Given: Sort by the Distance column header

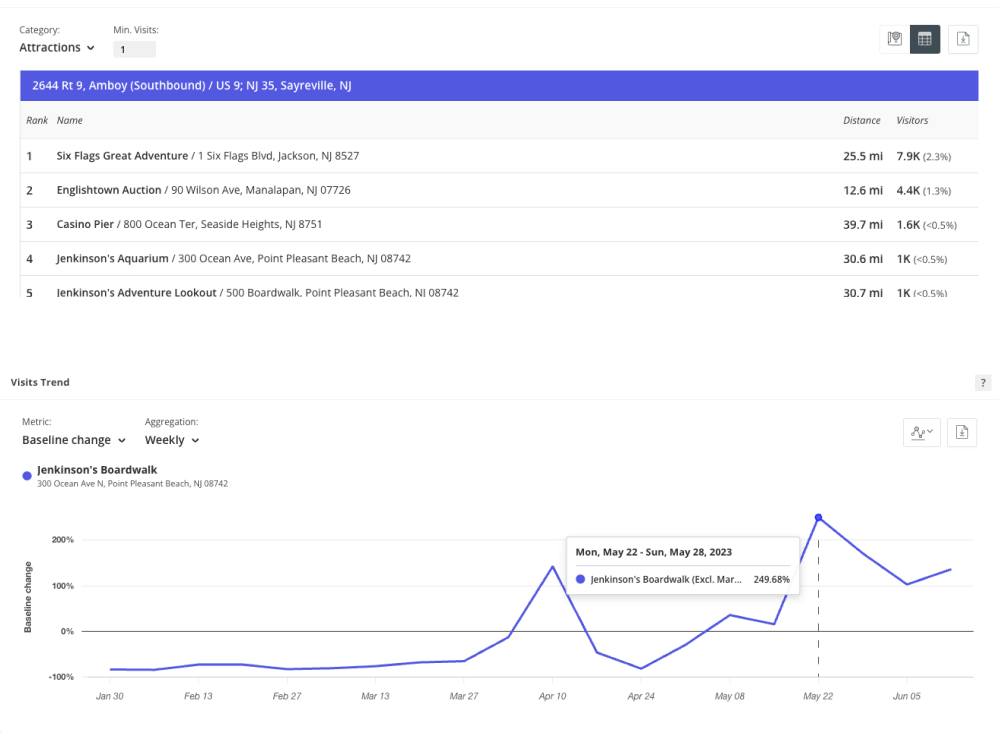Looking at the screenshot, I should point(861,120).
